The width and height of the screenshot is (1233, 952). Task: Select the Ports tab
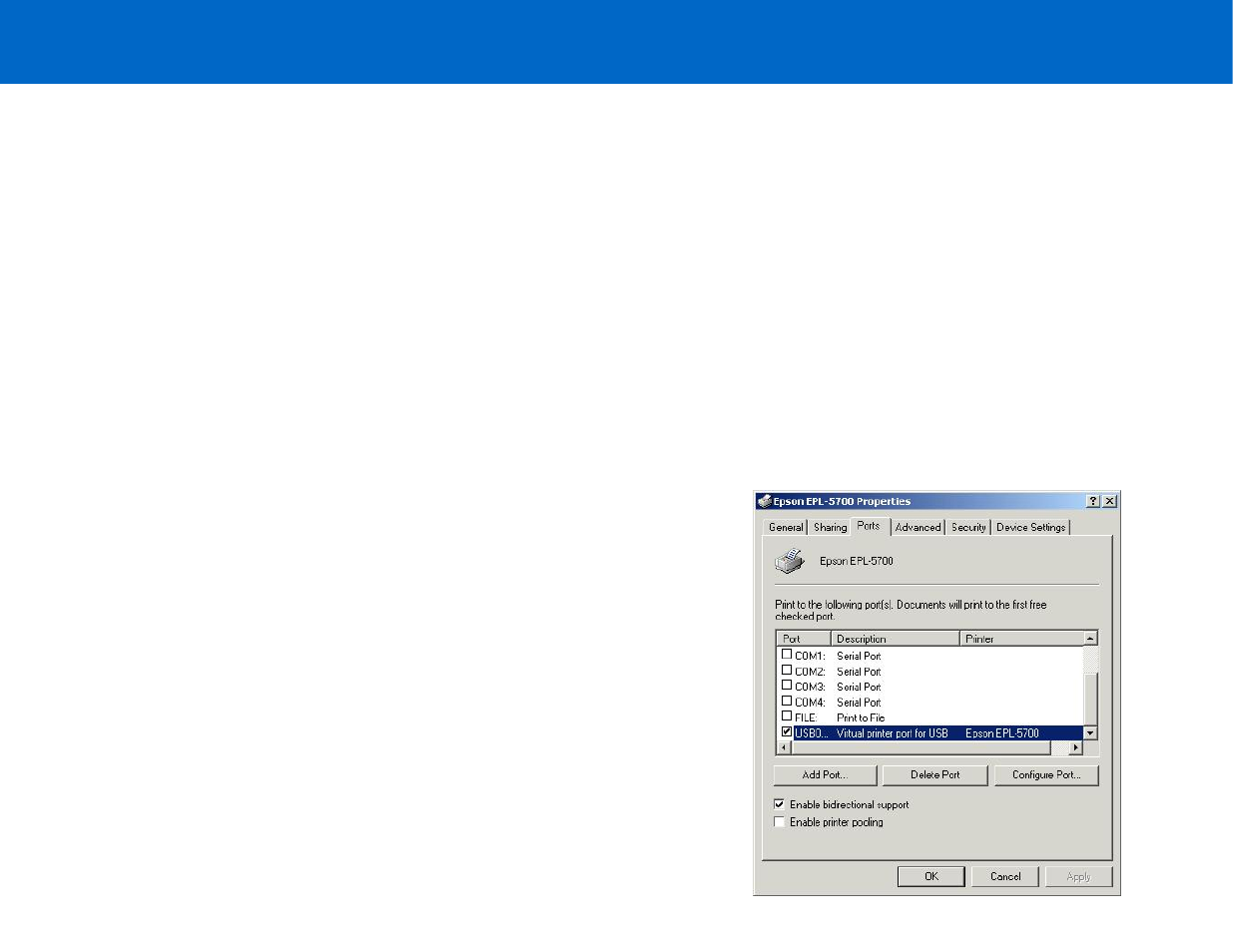[x=869, y=526]
